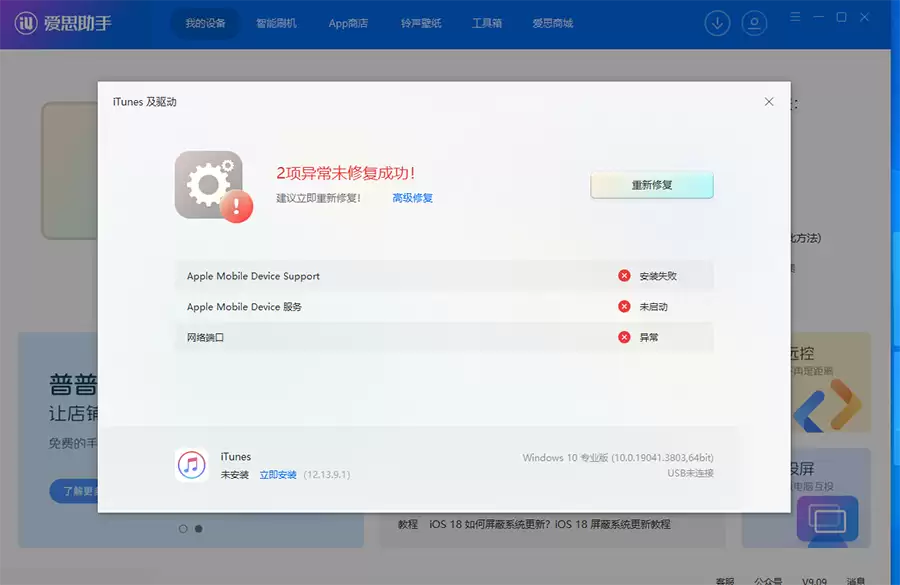Click the 重新修复 button

(652, 185)
